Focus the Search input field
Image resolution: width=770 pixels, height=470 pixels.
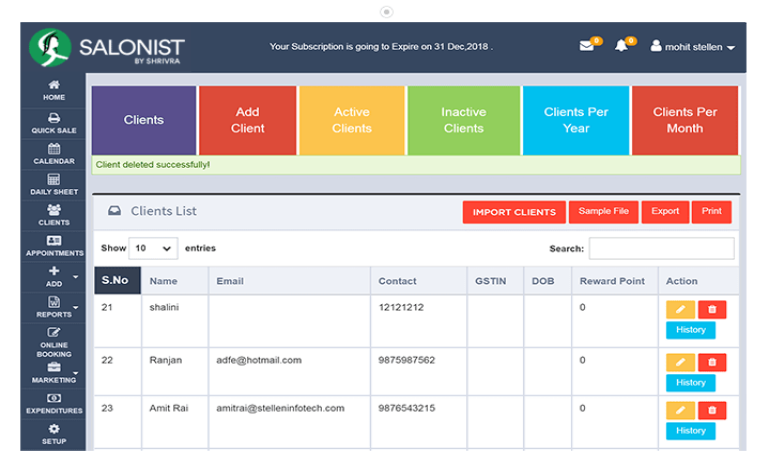click(661, 249)
